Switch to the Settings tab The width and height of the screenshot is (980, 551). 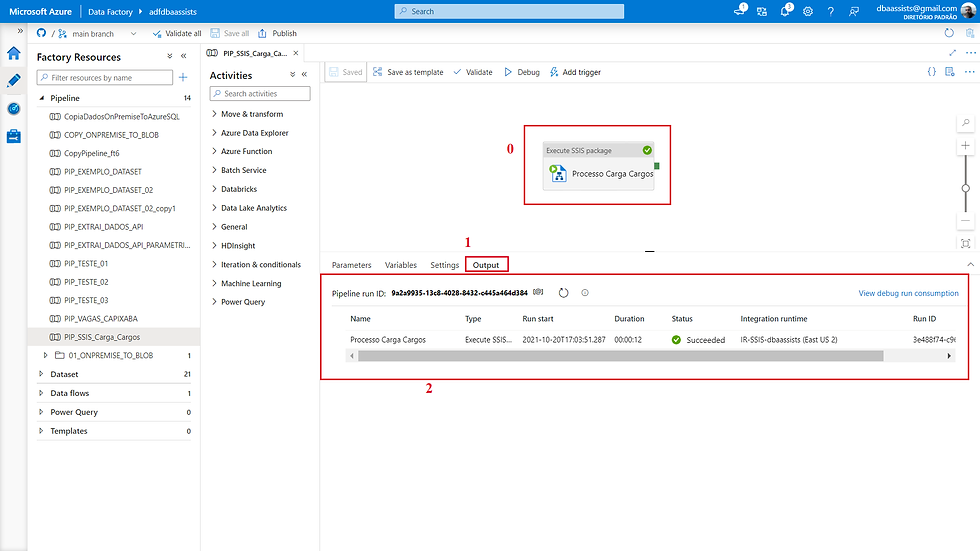click(444, 265)
